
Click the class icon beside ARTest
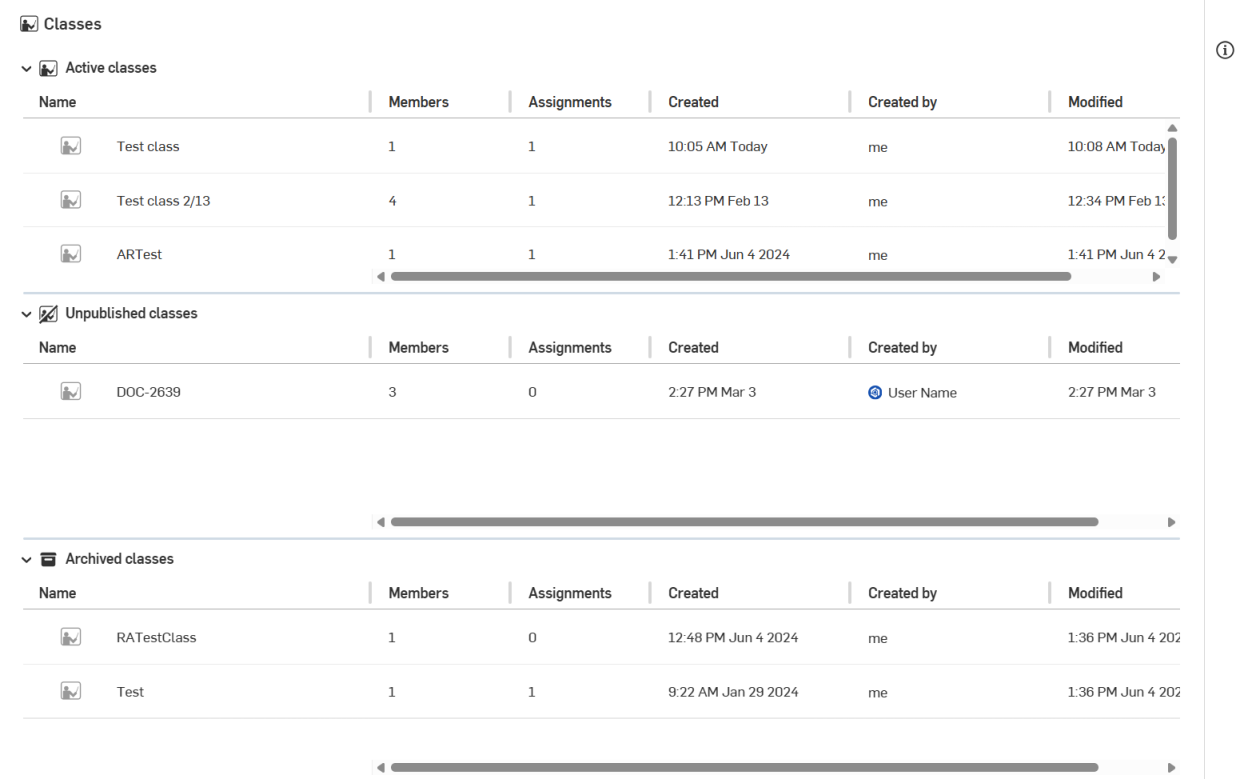pos(70,254)
